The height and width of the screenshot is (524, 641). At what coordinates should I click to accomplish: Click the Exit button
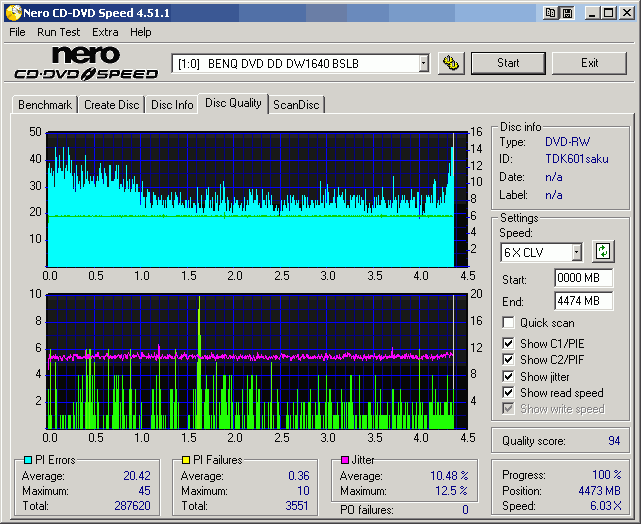pos(589,63)
